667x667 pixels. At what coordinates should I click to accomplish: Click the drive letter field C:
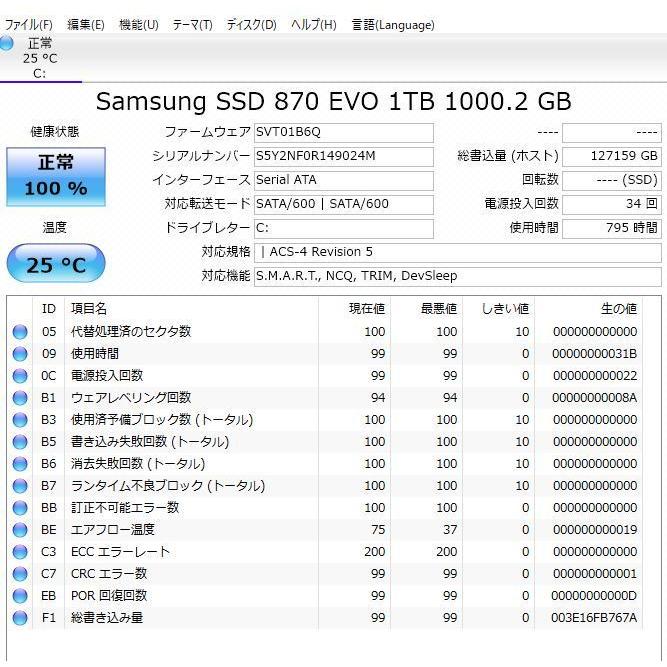coord(344,228)
